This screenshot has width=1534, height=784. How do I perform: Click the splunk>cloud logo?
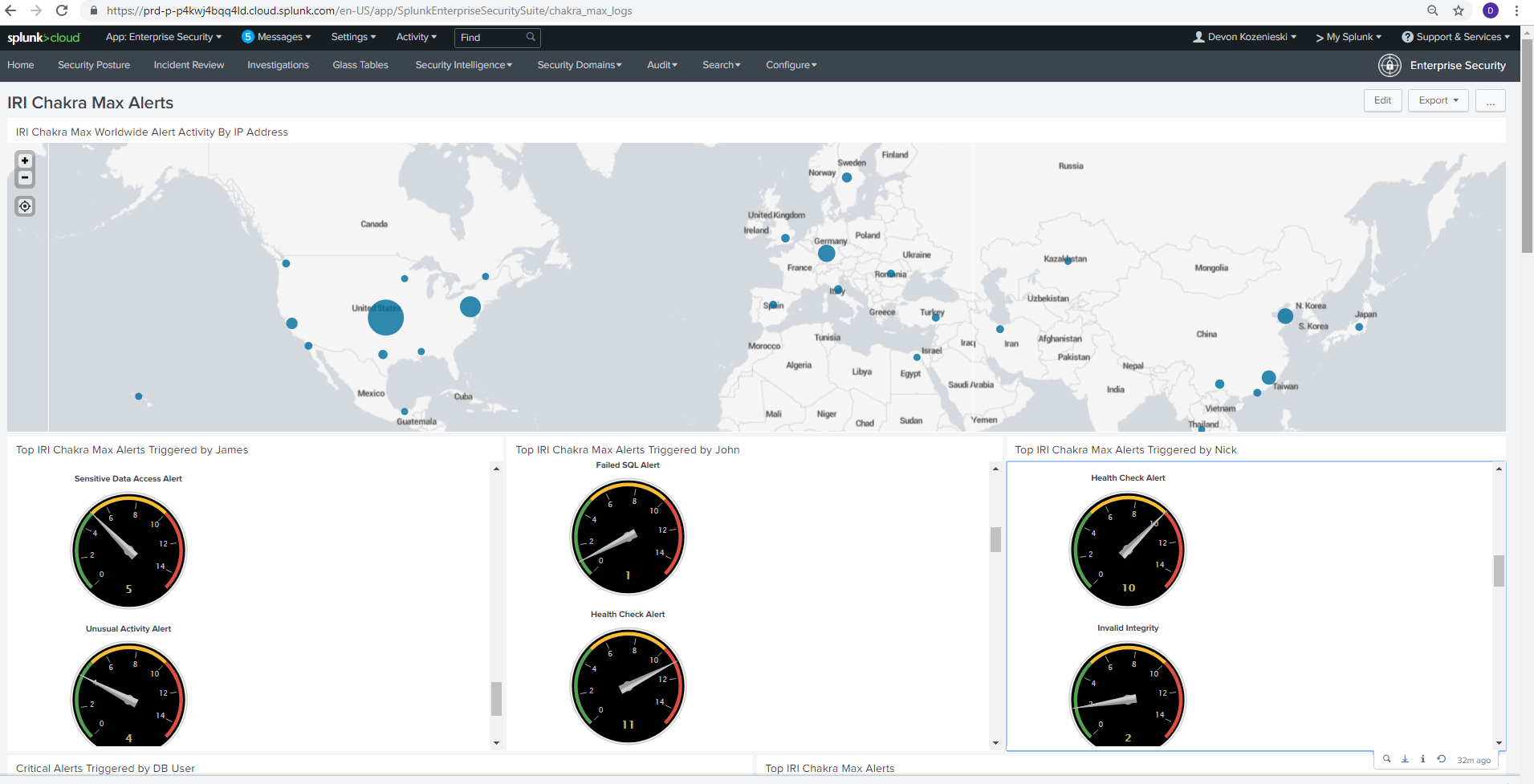pos(43,38)
